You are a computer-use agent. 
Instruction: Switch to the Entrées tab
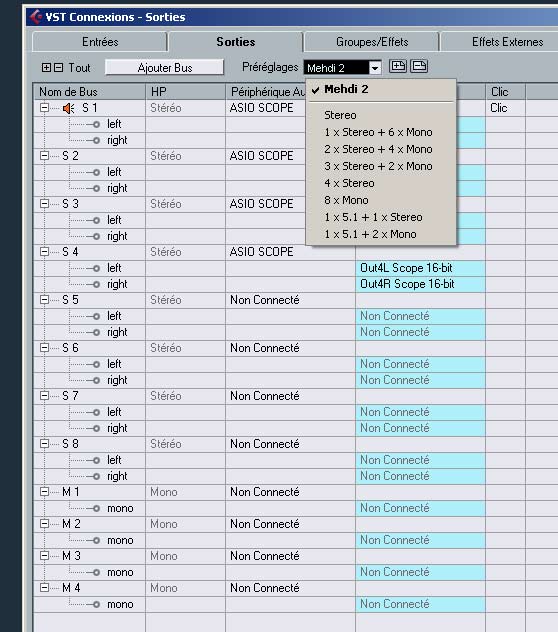click(x=100, y=42)
